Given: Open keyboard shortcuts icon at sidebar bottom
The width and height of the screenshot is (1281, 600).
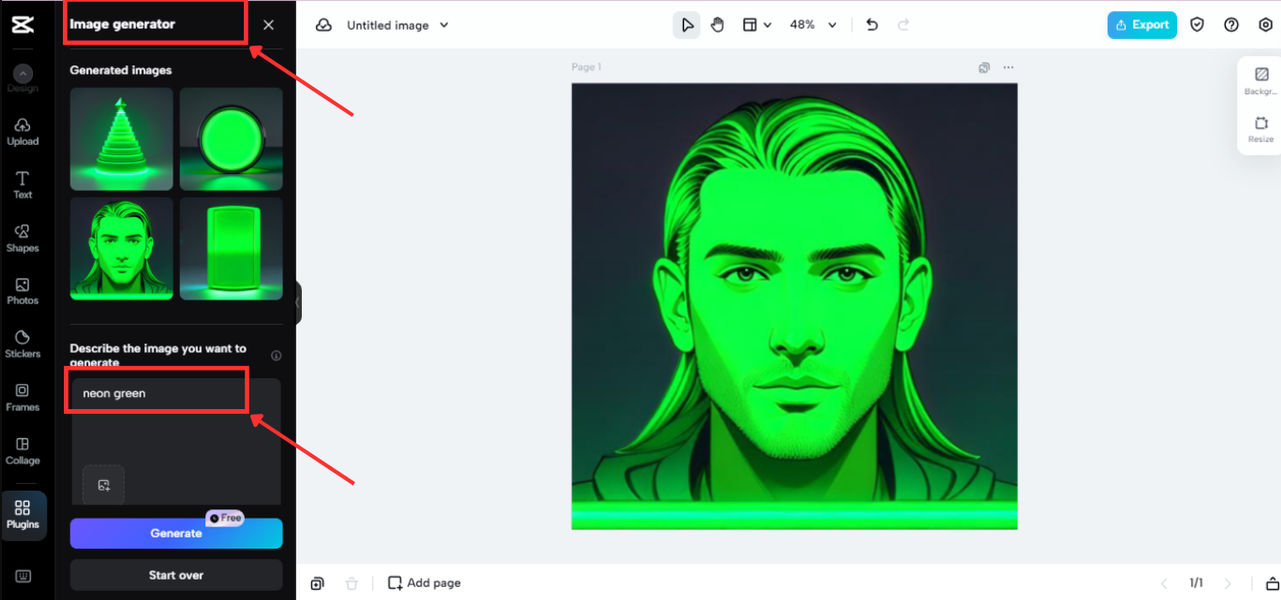Looking at the screenshot, I should [23, 577].
